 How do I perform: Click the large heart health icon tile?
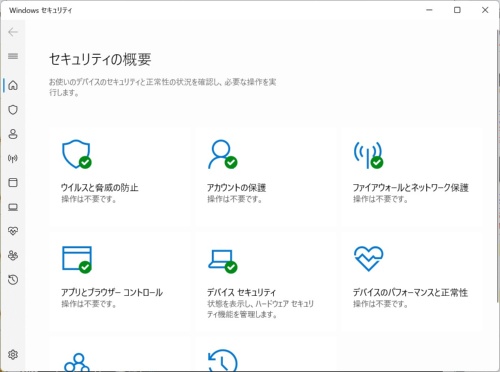tap(369, 259)
